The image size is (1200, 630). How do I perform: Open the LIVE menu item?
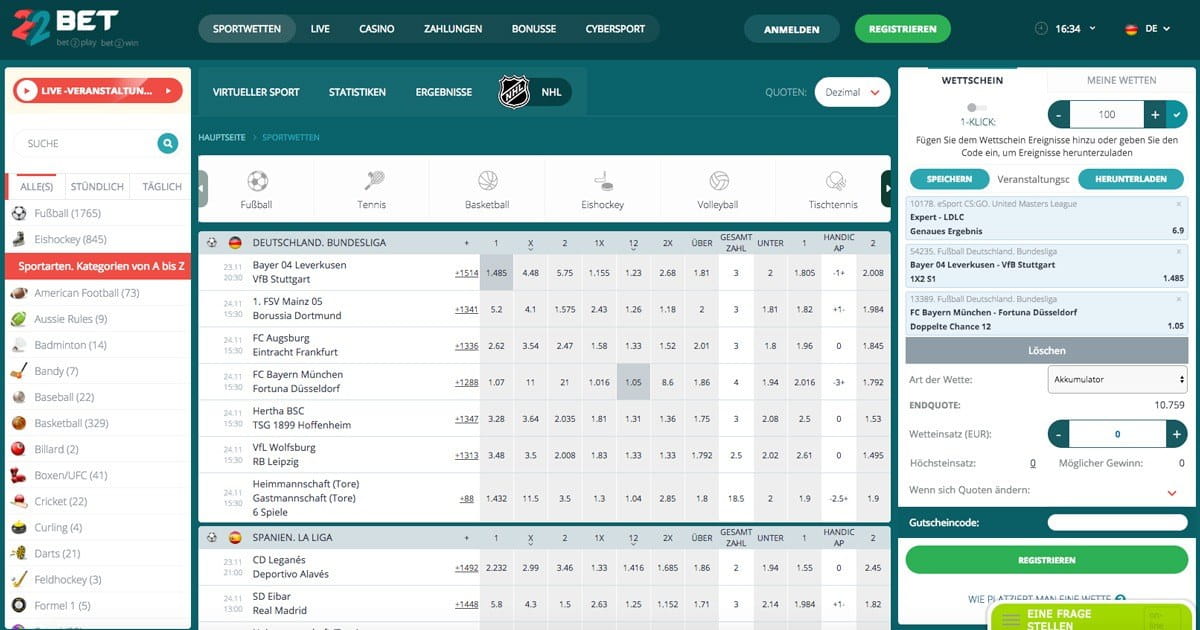click(320, 29)
